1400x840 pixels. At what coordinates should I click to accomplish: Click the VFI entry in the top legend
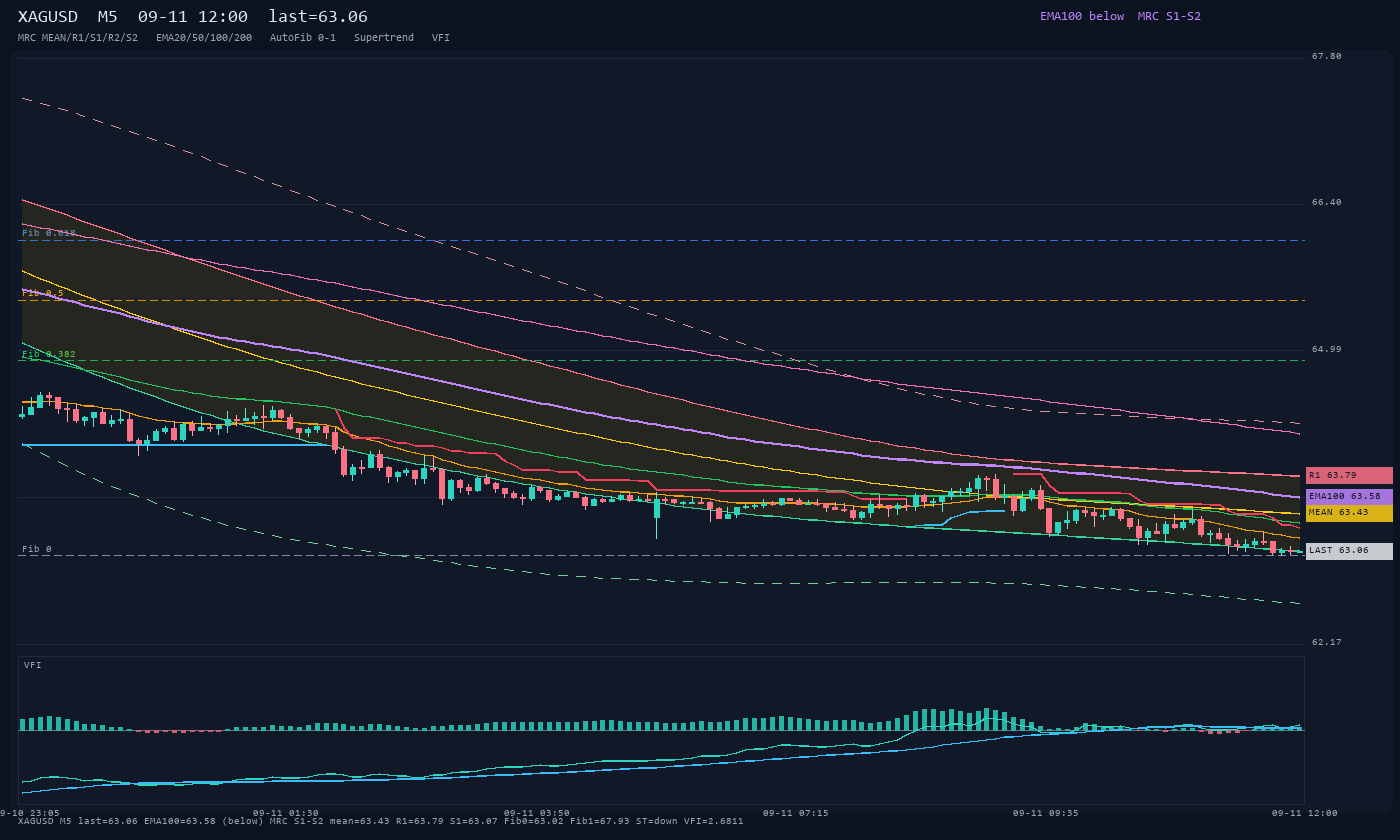[441, 38]
